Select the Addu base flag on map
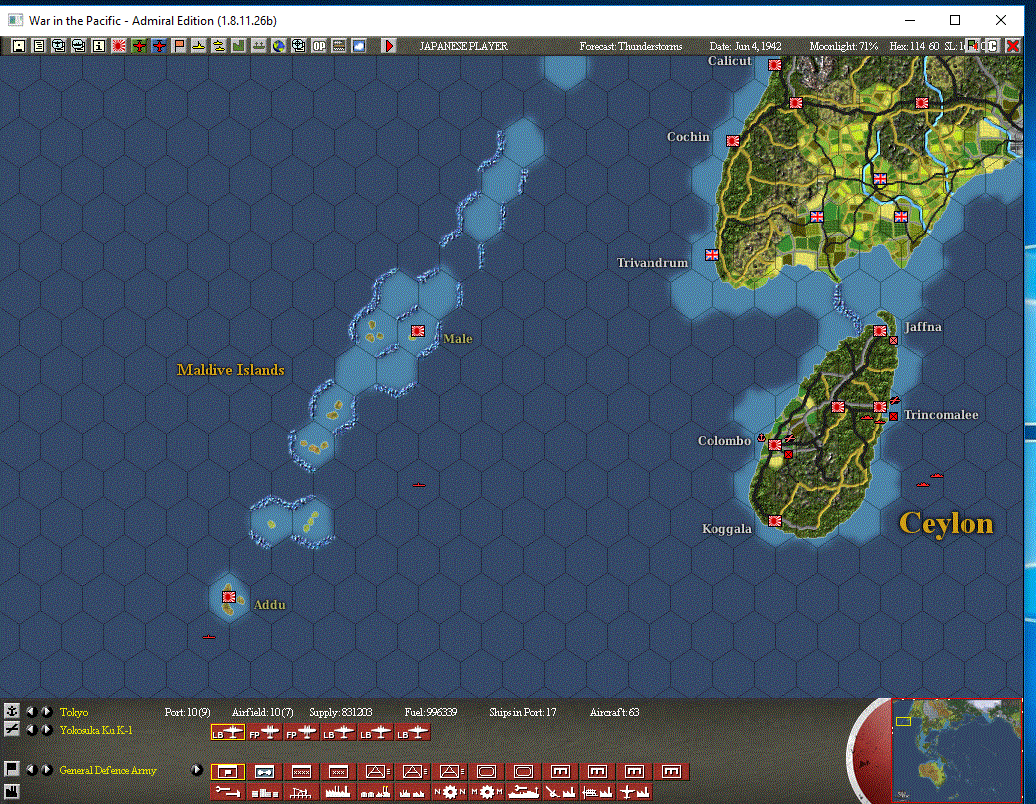Image resolution: width=1036 pixels, height=804 pixels. pyautogui.click(x=229, y=597)
